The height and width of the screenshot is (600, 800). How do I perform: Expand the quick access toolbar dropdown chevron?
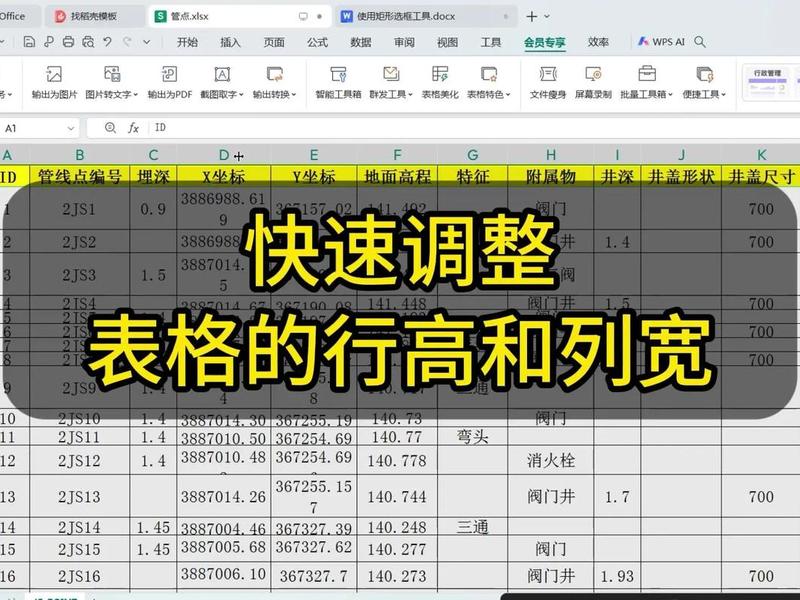tap(147, 42)
